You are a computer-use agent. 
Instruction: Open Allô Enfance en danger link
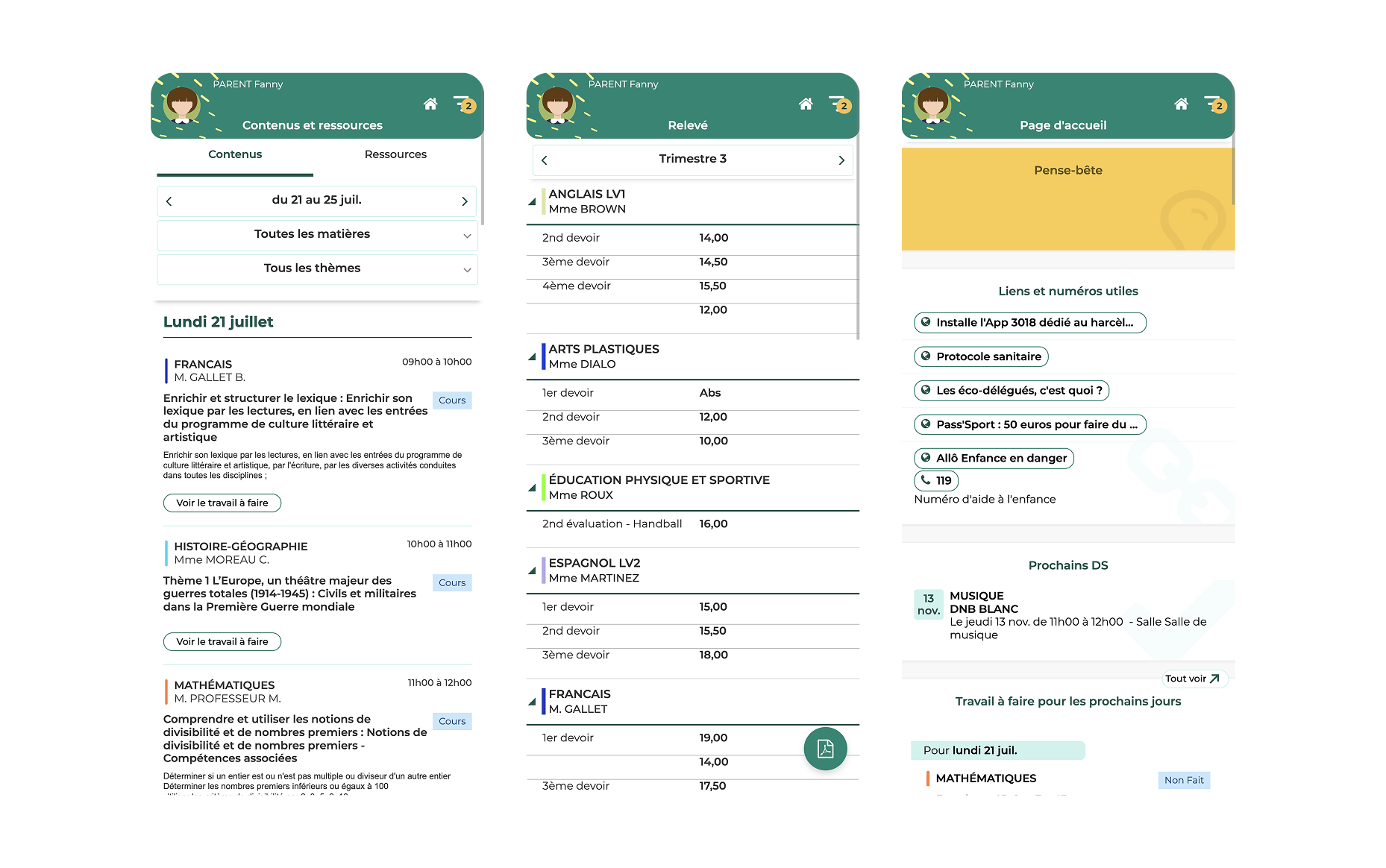pyautogui.click(x=994, y=459)
